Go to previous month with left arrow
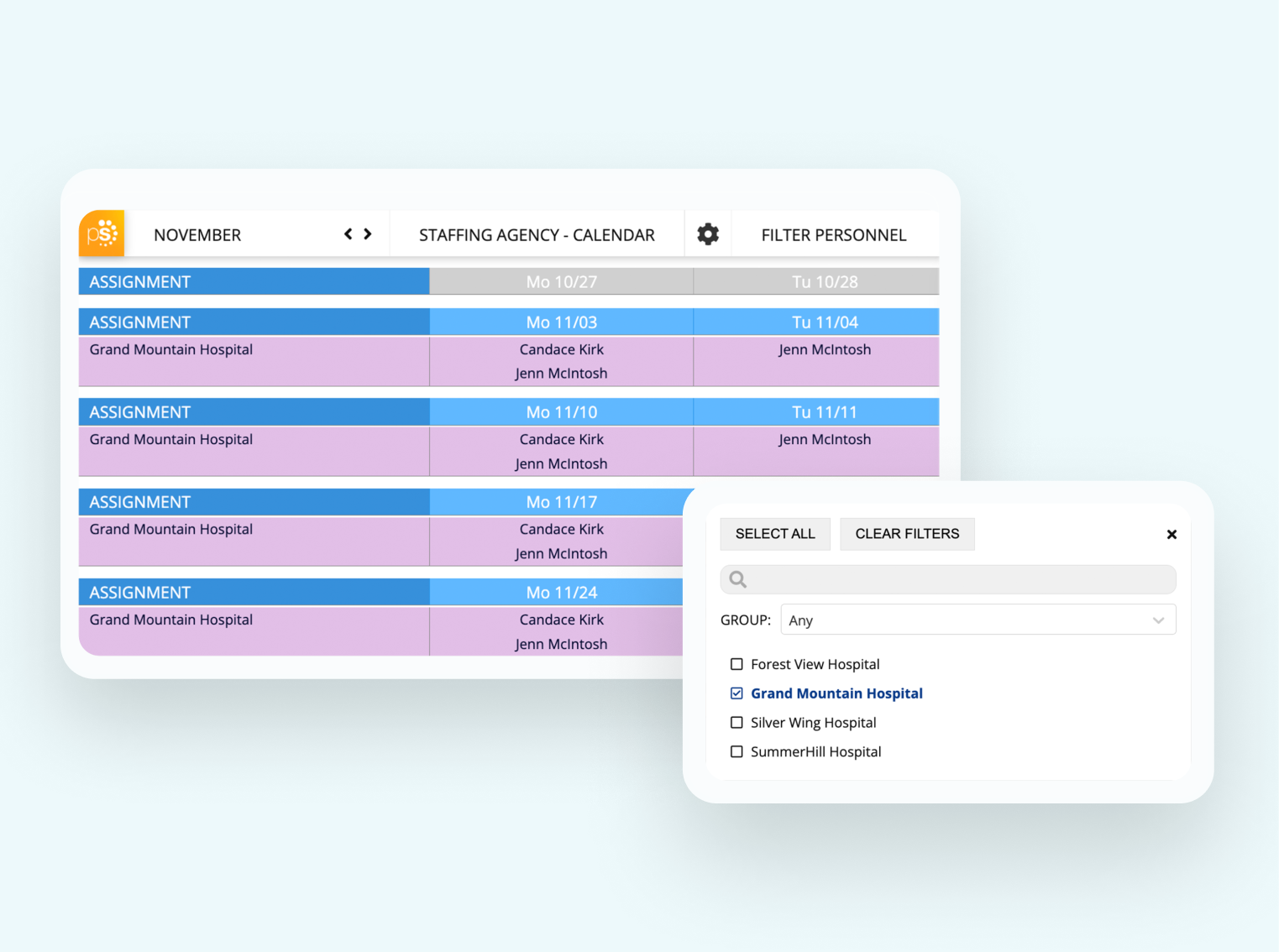The width and height of the screenshot is (1279, 952). 349,234
